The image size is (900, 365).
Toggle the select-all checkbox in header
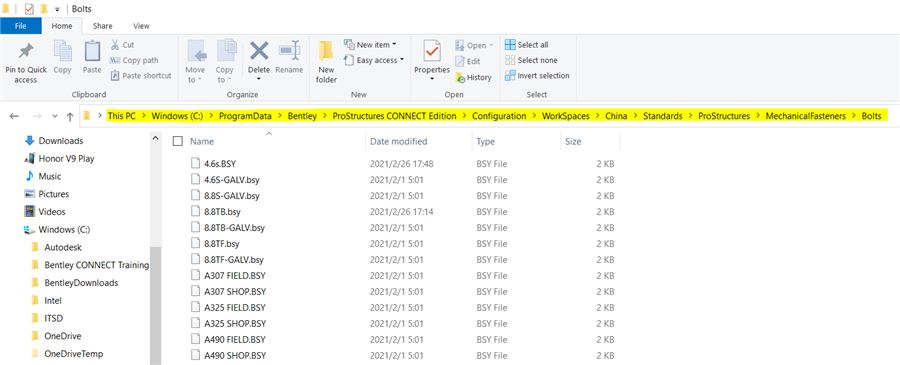pyautogui.click(x=178, y=141)
